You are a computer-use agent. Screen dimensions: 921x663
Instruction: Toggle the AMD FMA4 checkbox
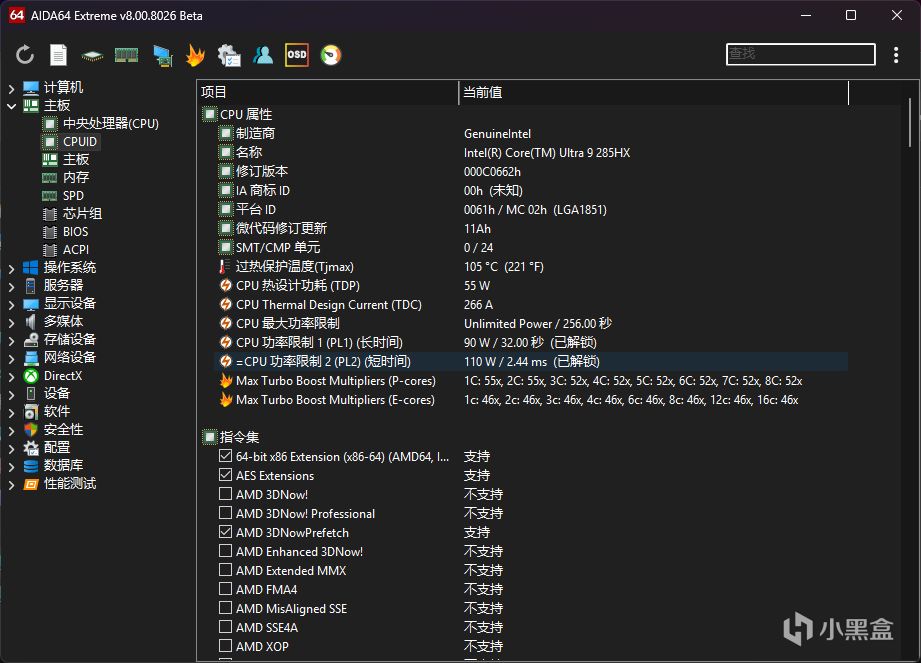click(225, 589)
